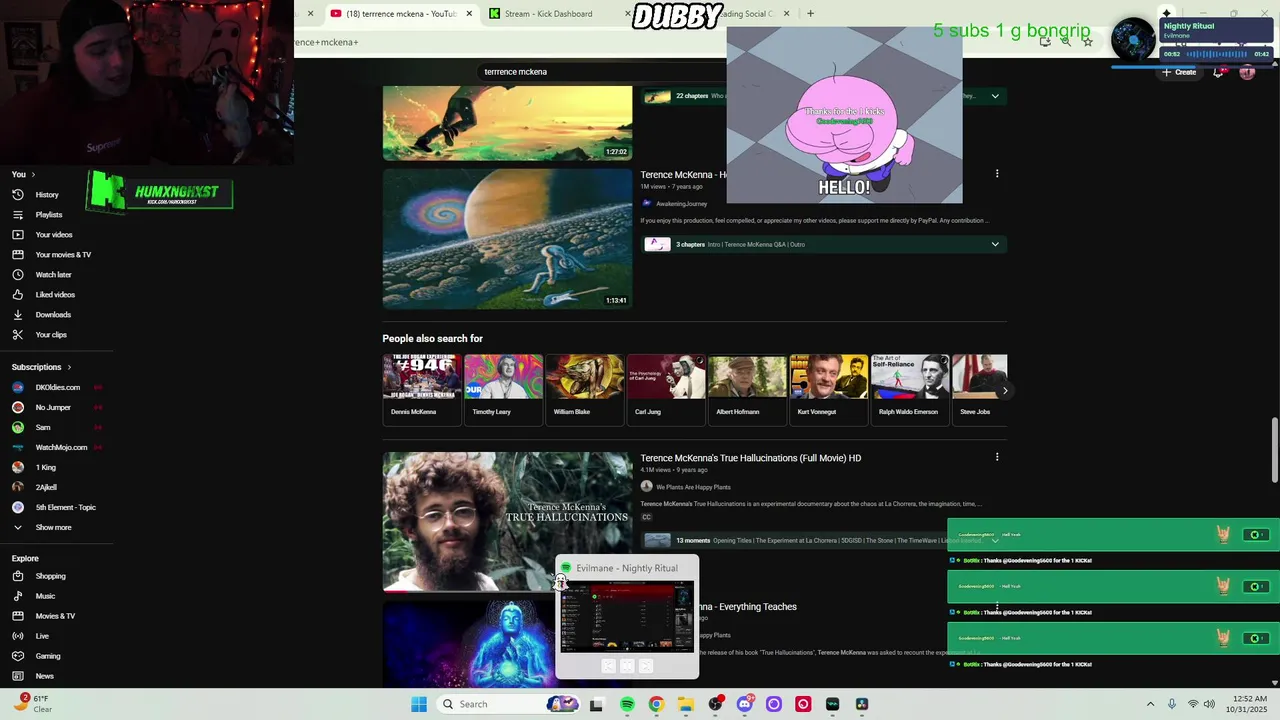The height and width of the screenshot is (720, 1280).
Task: Open Liked videos
Action: (55, 295)
